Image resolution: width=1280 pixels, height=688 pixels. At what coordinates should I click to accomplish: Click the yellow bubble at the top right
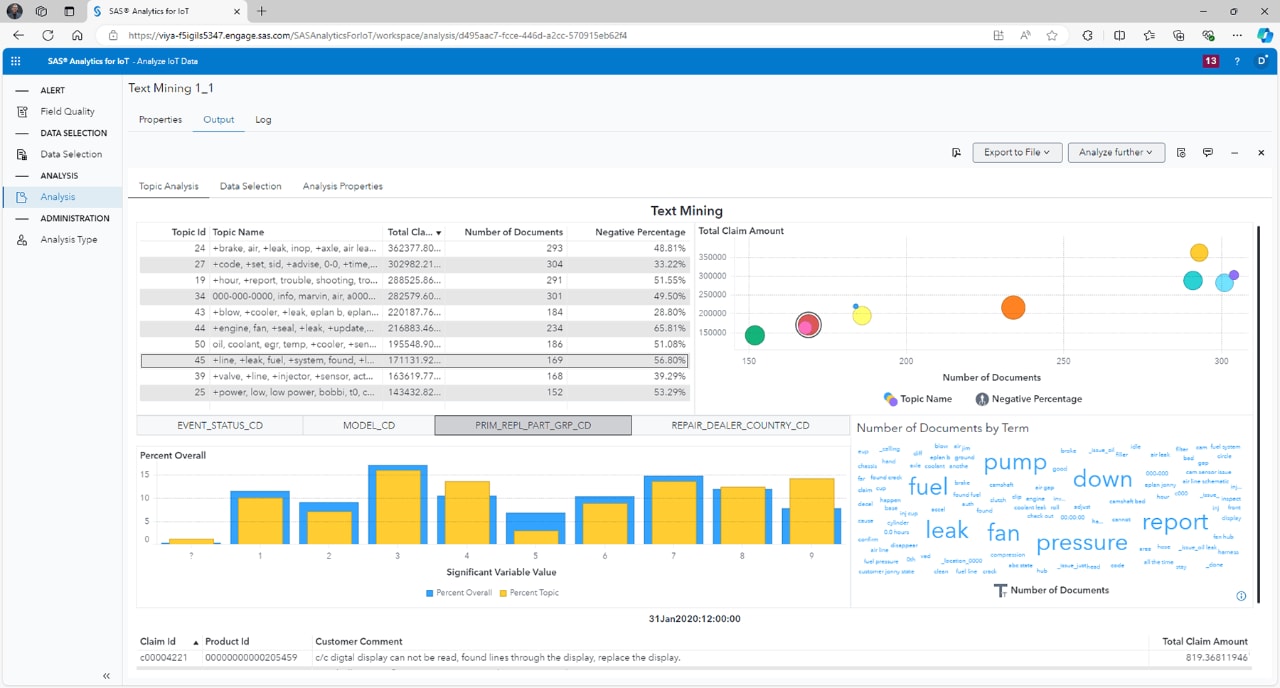1199,253
